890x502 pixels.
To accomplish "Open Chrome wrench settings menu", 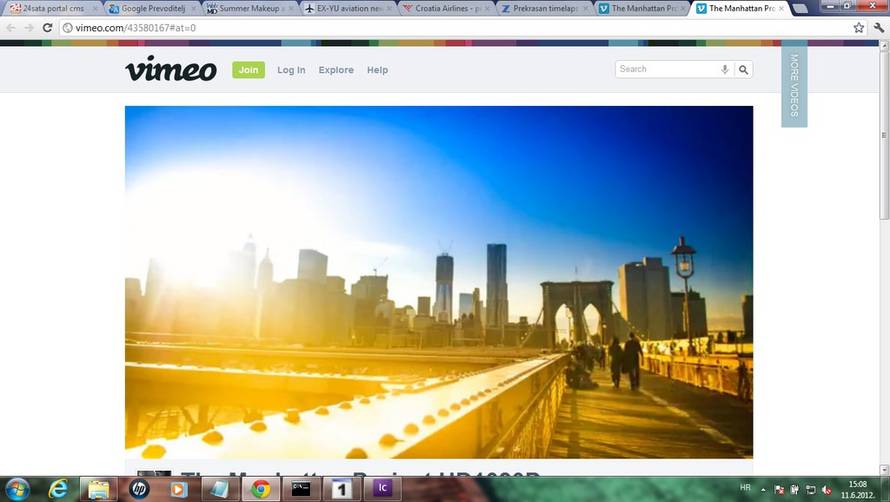I will (x=879, y=28).
